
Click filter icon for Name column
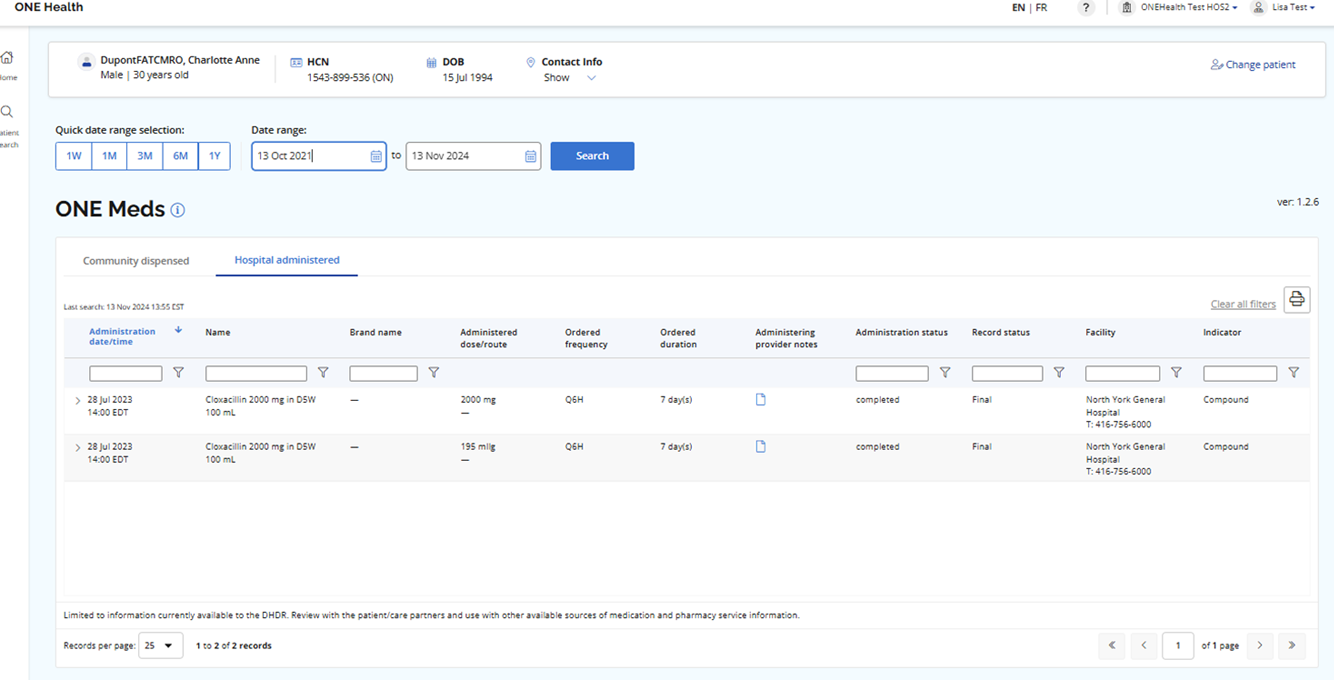323,373
